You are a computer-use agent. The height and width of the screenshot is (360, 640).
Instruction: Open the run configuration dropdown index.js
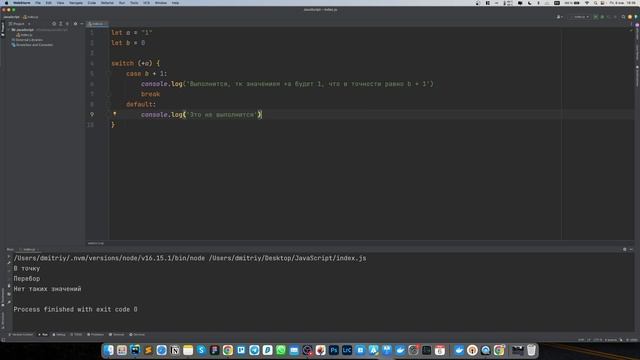(x=580, y=17)
